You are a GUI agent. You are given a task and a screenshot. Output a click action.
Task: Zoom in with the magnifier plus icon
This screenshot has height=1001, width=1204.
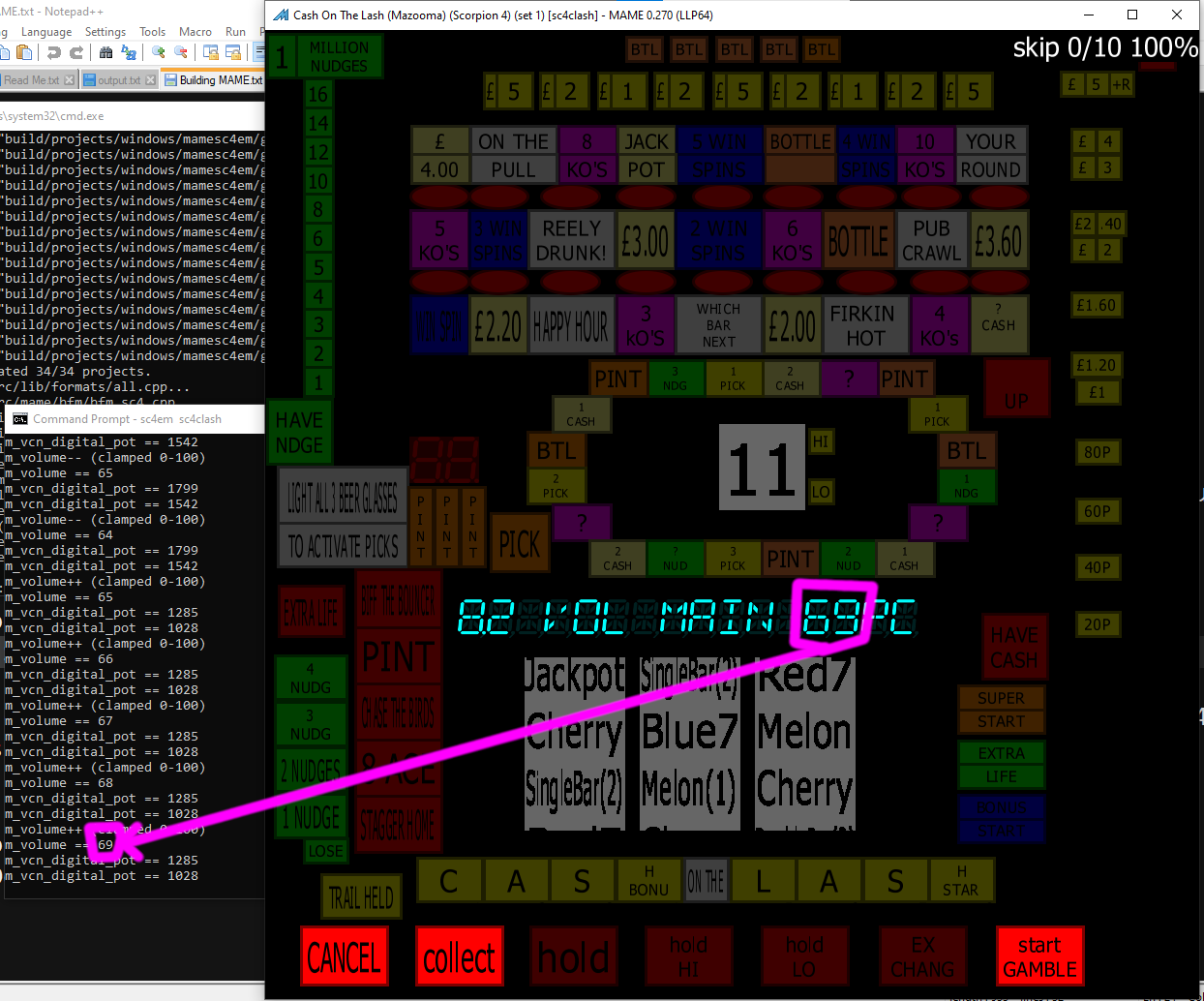coord(158,52)
